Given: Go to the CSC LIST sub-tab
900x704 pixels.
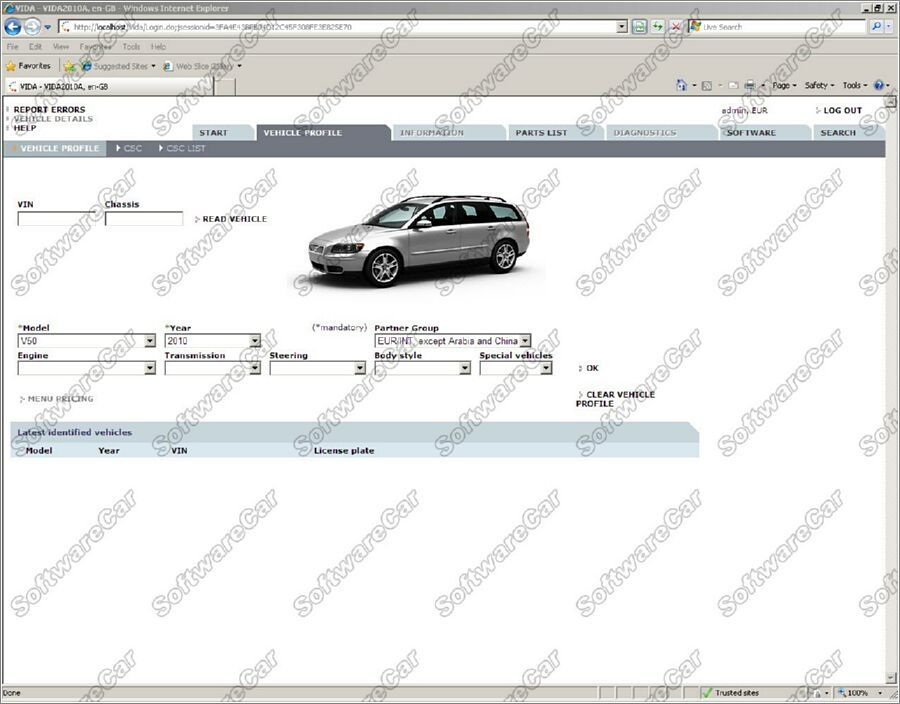Looking at the screenshot, I should click(185, 149).
